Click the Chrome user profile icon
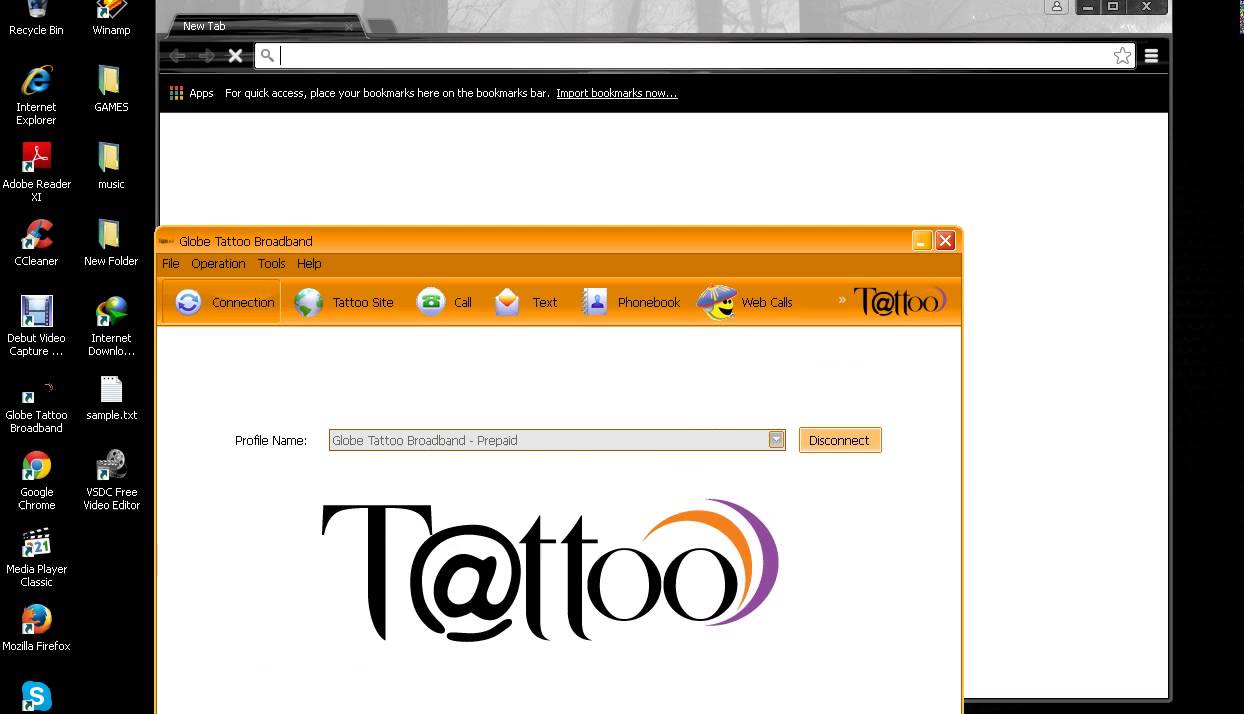 (x=1057, y=6)
